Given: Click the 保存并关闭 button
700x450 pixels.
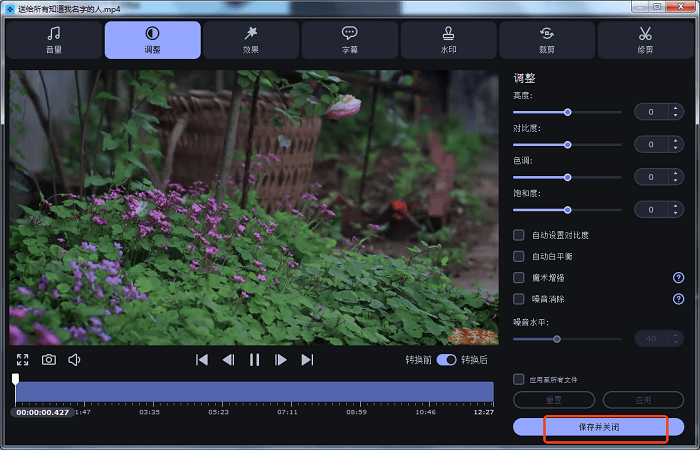Looking at the screenshot, I should [x=599, y=427].
